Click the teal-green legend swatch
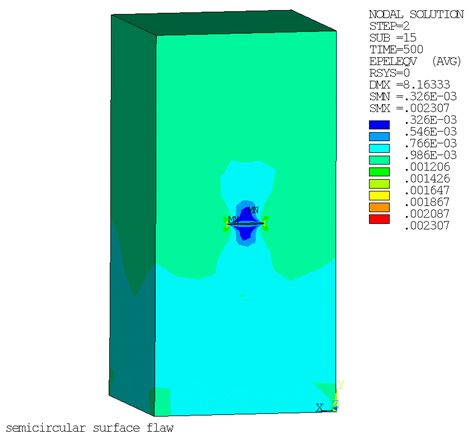472x440 pixels. (379, 160)
